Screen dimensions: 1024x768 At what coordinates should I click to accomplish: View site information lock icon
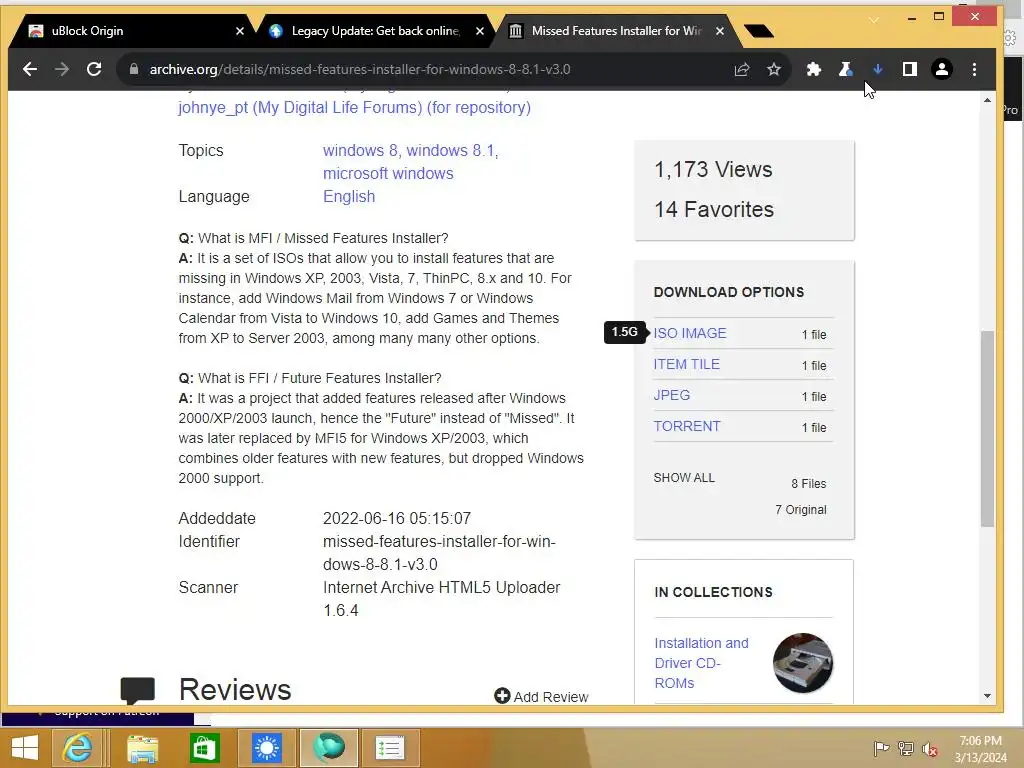(134, 69)
